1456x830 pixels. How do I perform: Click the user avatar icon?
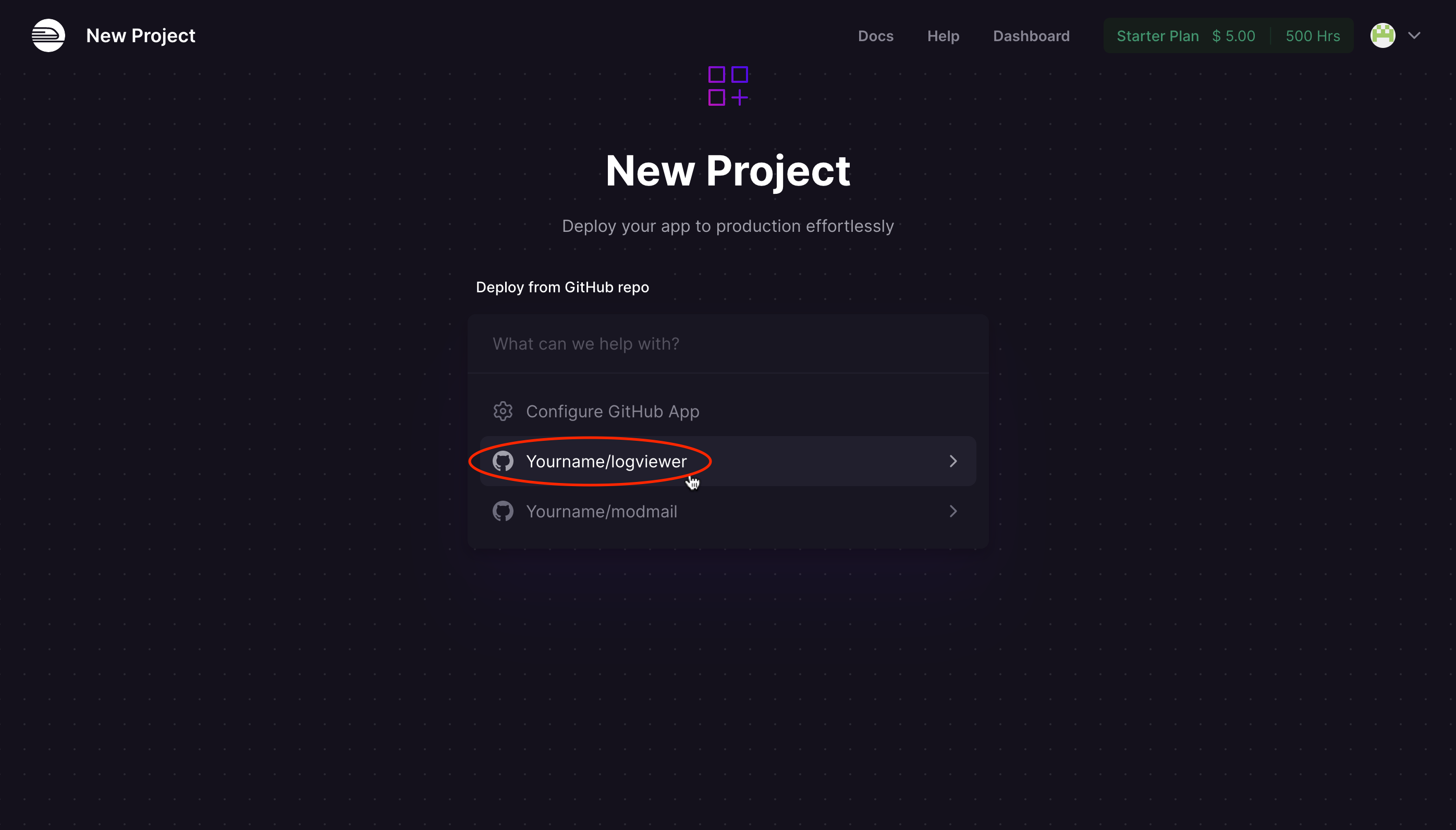[x=1382, y=35]
